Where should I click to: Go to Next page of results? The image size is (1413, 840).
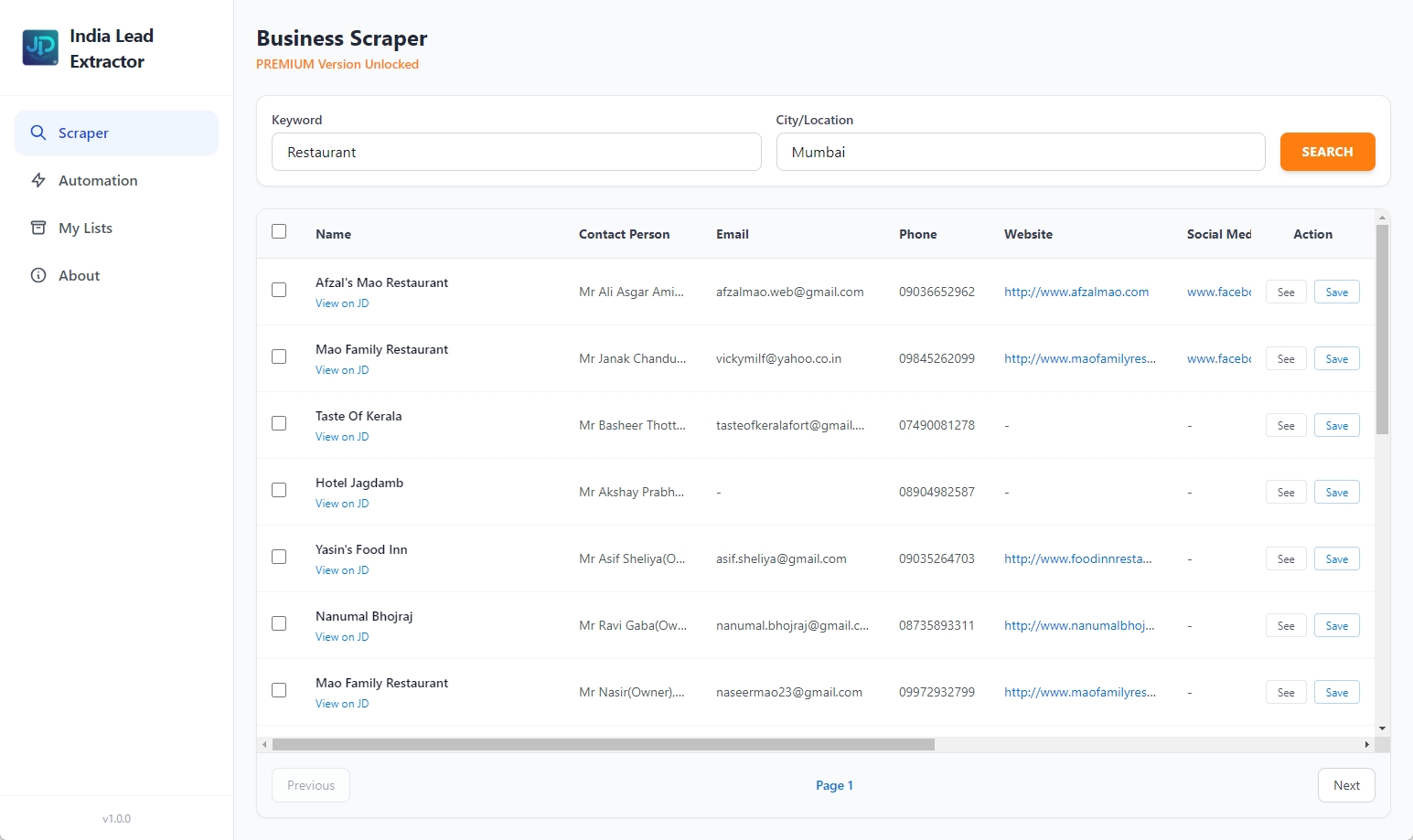(x=1345, y=784)
